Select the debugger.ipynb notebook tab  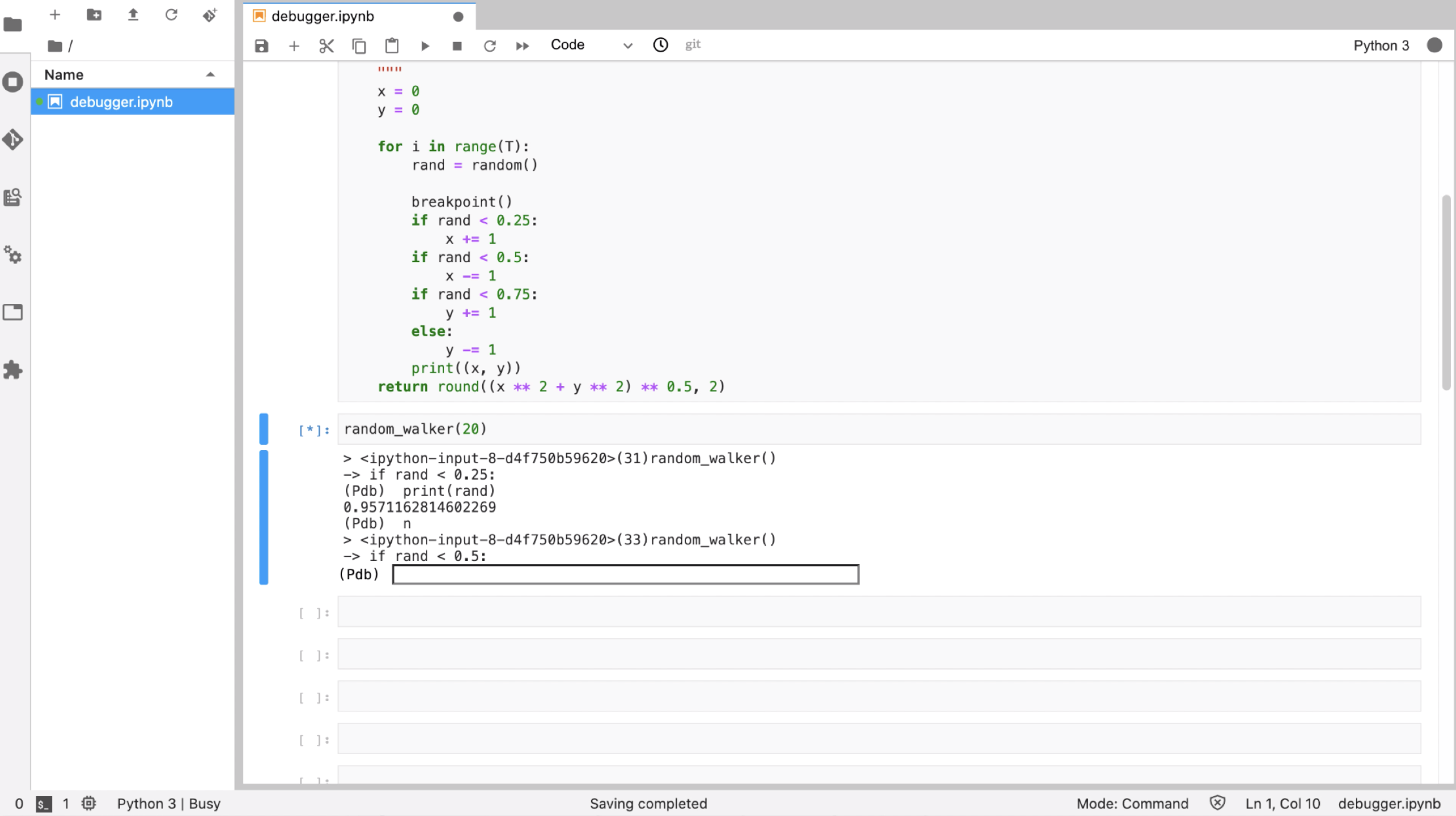pyautogui.click(x=323, y=16)
